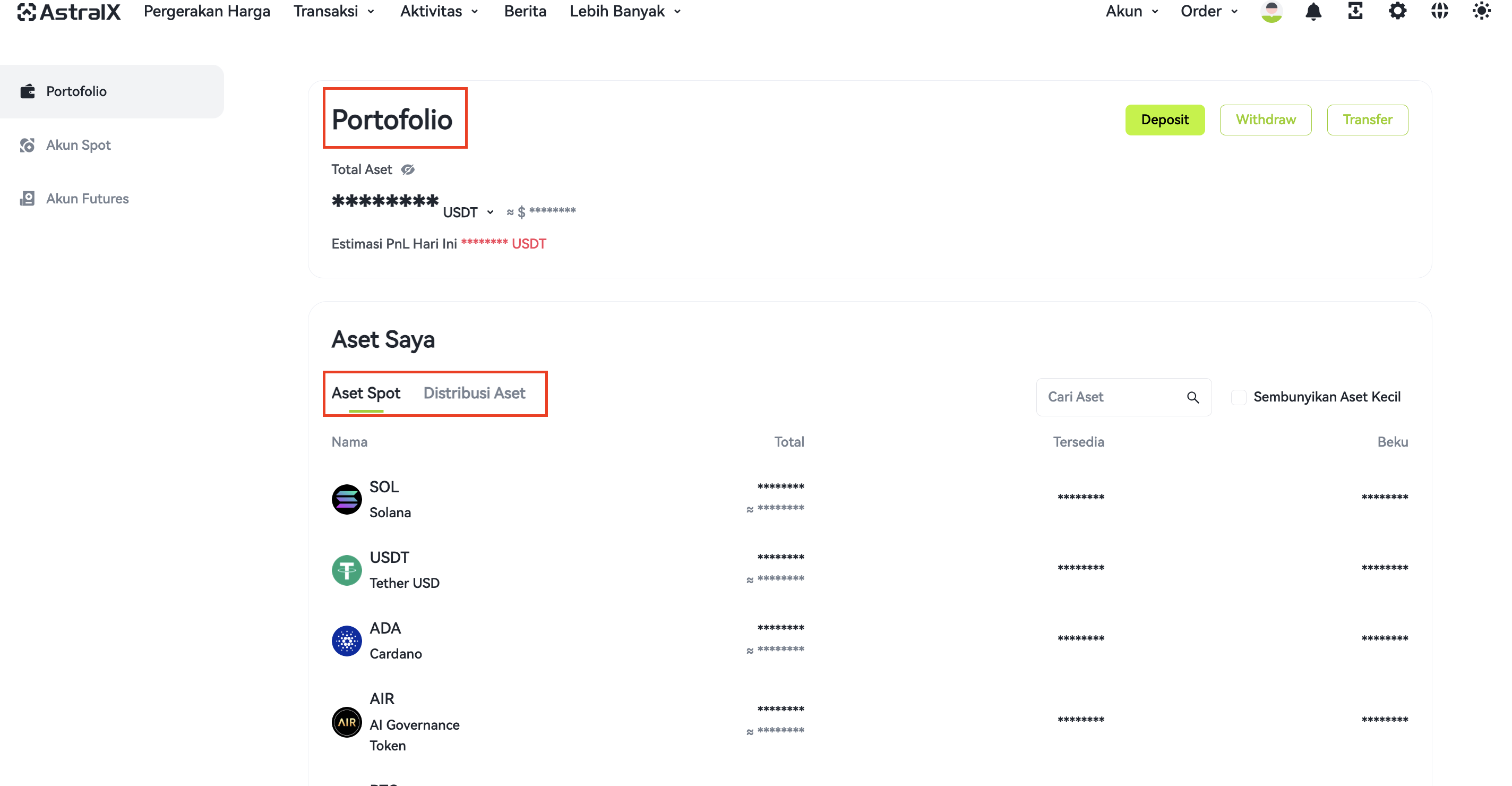Open the user avatar profile icon
Viewport: 1512px width, 786px height.
tap(1272, 11)
